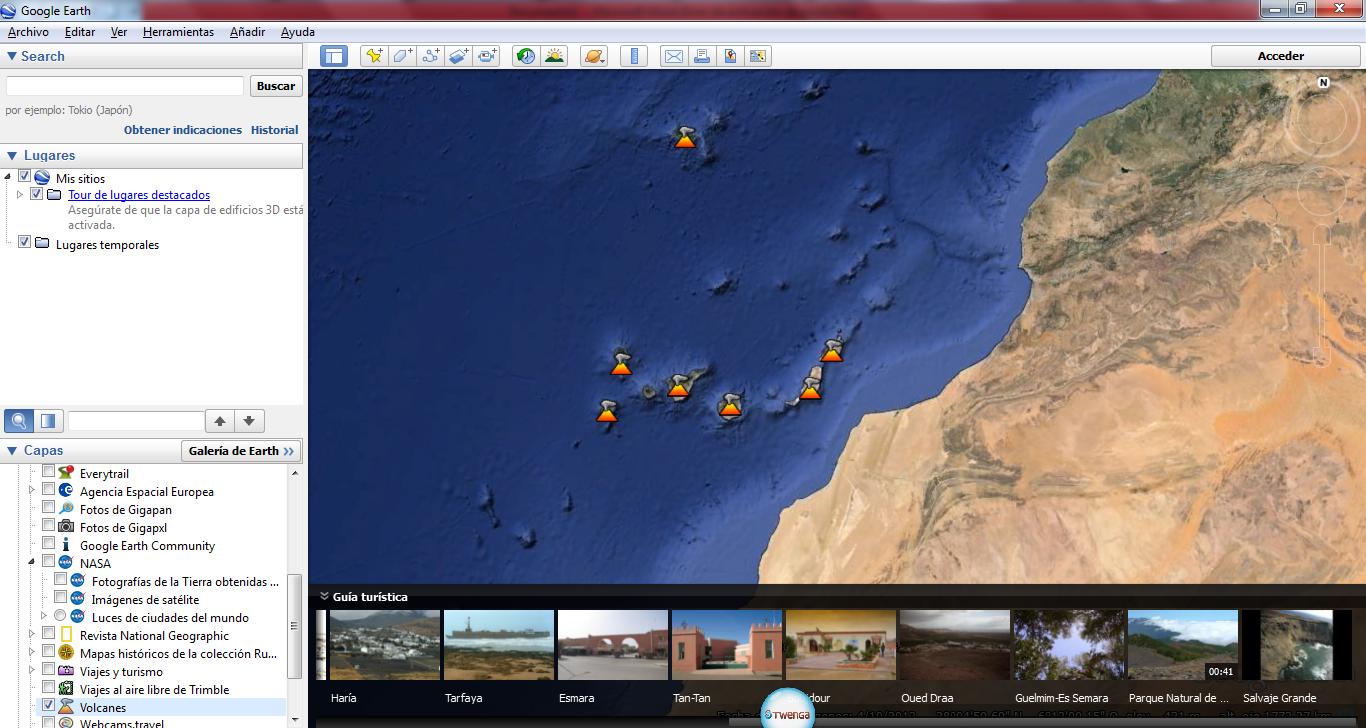This screenshot has height=728, width=1366.
Task: Enable the Google Earth Community layer checkbox
Action: tap(49, 545)
